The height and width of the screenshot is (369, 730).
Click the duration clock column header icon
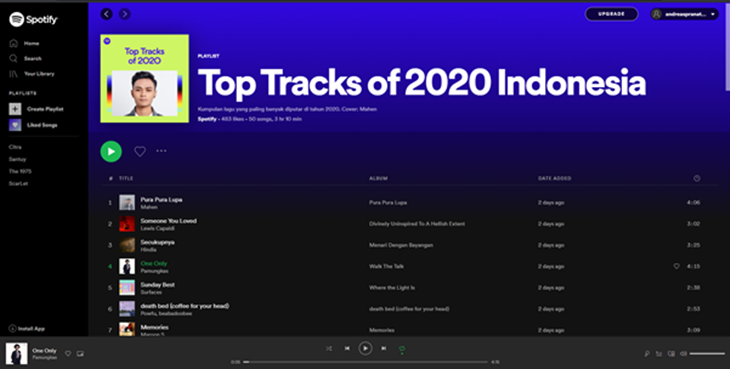[696, 178]
